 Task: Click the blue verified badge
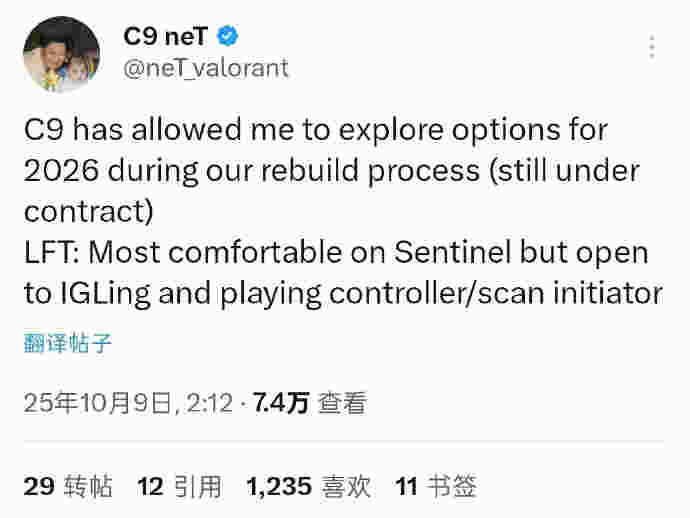pyautogui.click(x=230, y=37)
